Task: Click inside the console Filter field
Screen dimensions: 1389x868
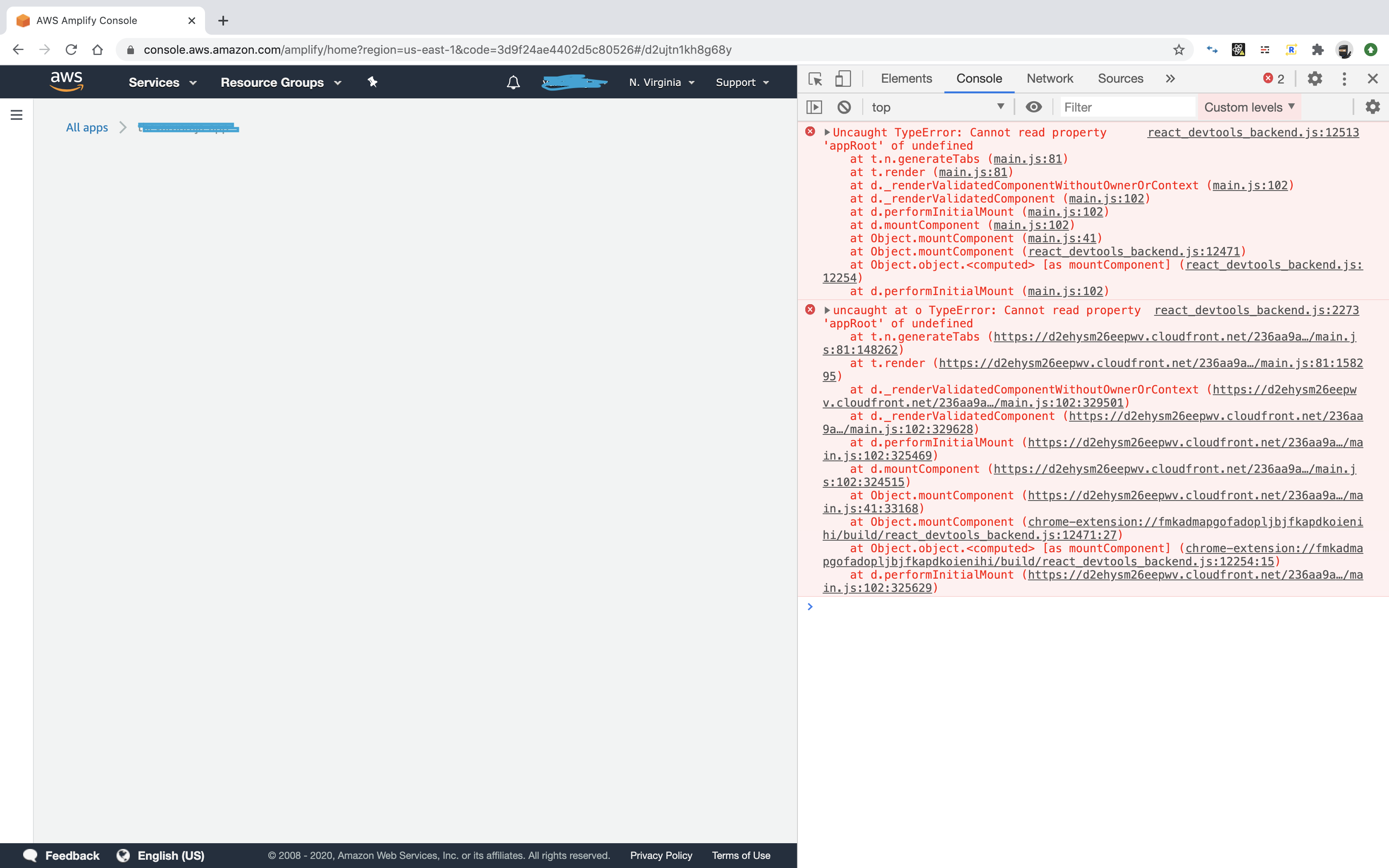Action: [x=1125, y=107]
